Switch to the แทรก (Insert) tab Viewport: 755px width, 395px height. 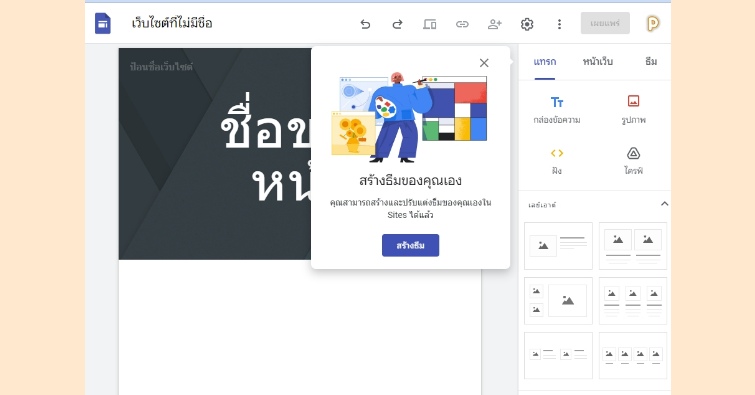coord(545,62)
